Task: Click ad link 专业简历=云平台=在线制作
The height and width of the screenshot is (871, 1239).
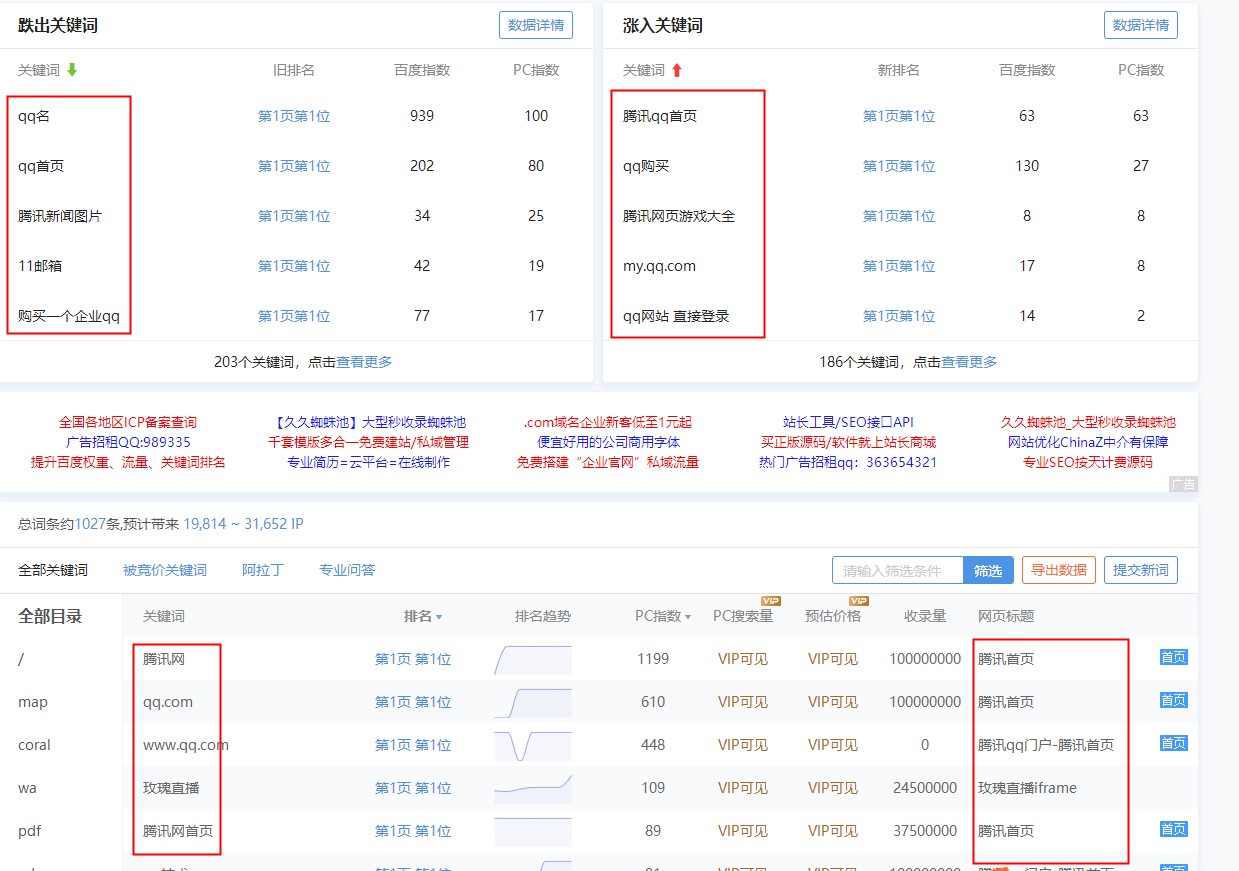Action: (x=369, y=462)
